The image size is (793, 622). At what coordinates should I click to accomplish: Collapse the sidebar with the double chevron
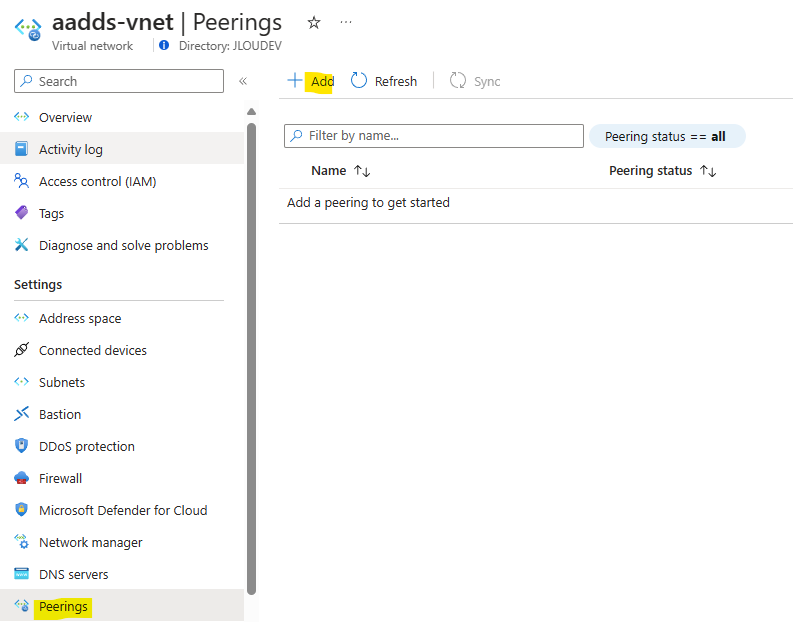tap(243, 81)
